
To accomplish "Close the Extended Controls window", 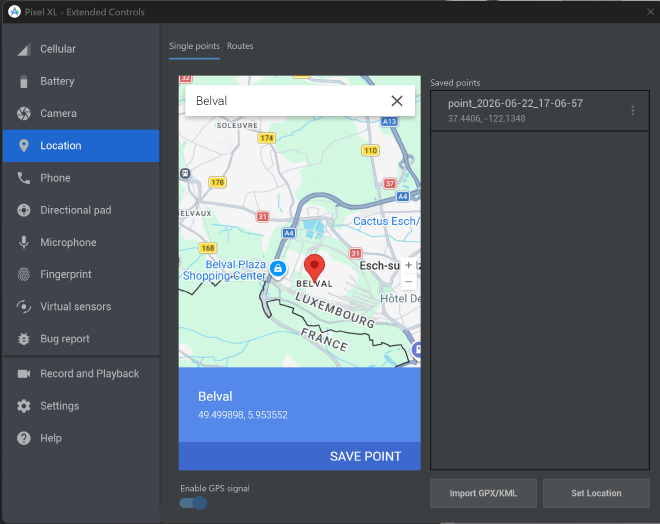I will tap(650, 12).
